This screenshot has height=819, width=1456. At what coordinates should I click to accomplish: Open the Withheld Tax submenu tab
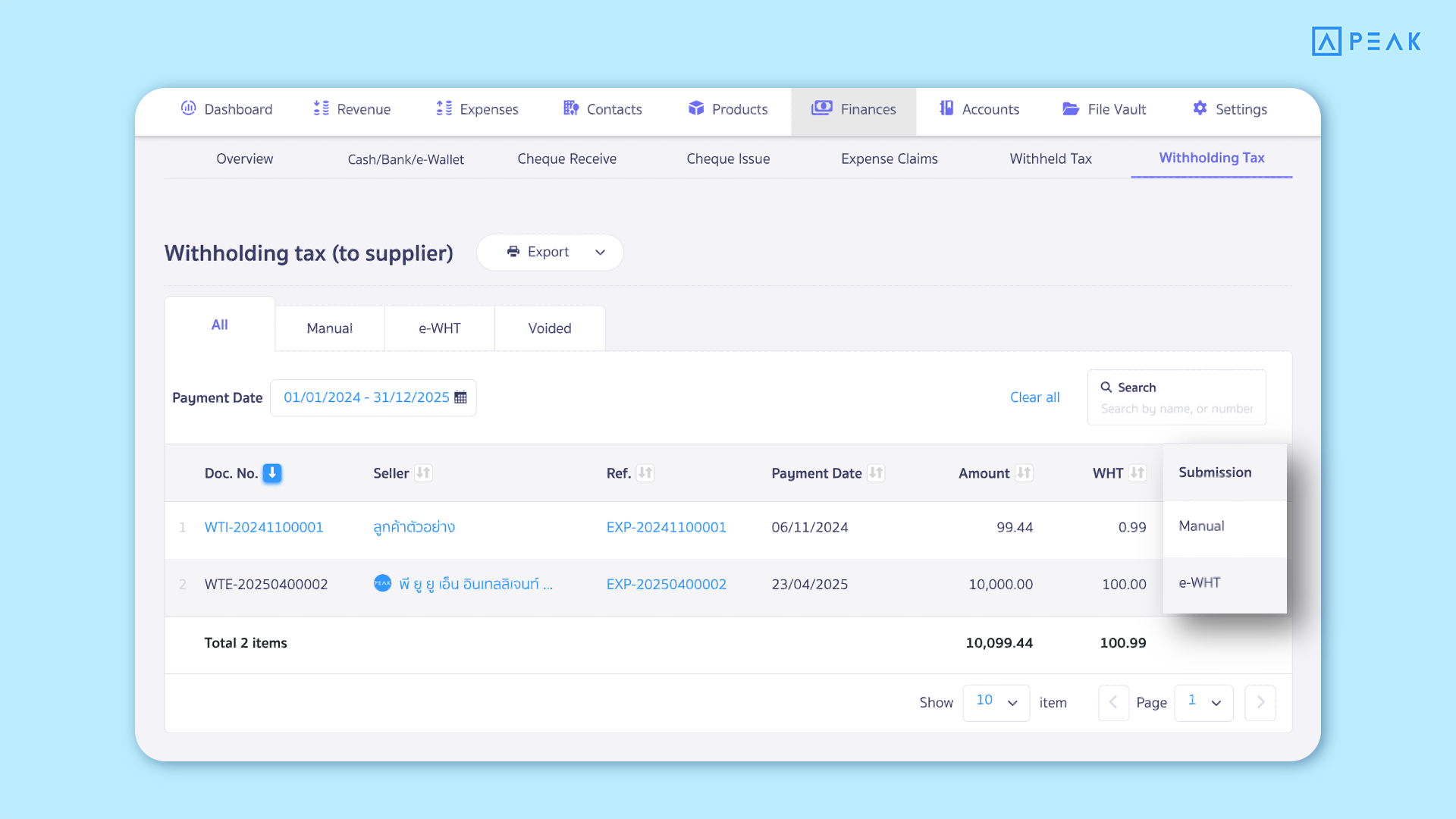click(x=1050, y=158)
